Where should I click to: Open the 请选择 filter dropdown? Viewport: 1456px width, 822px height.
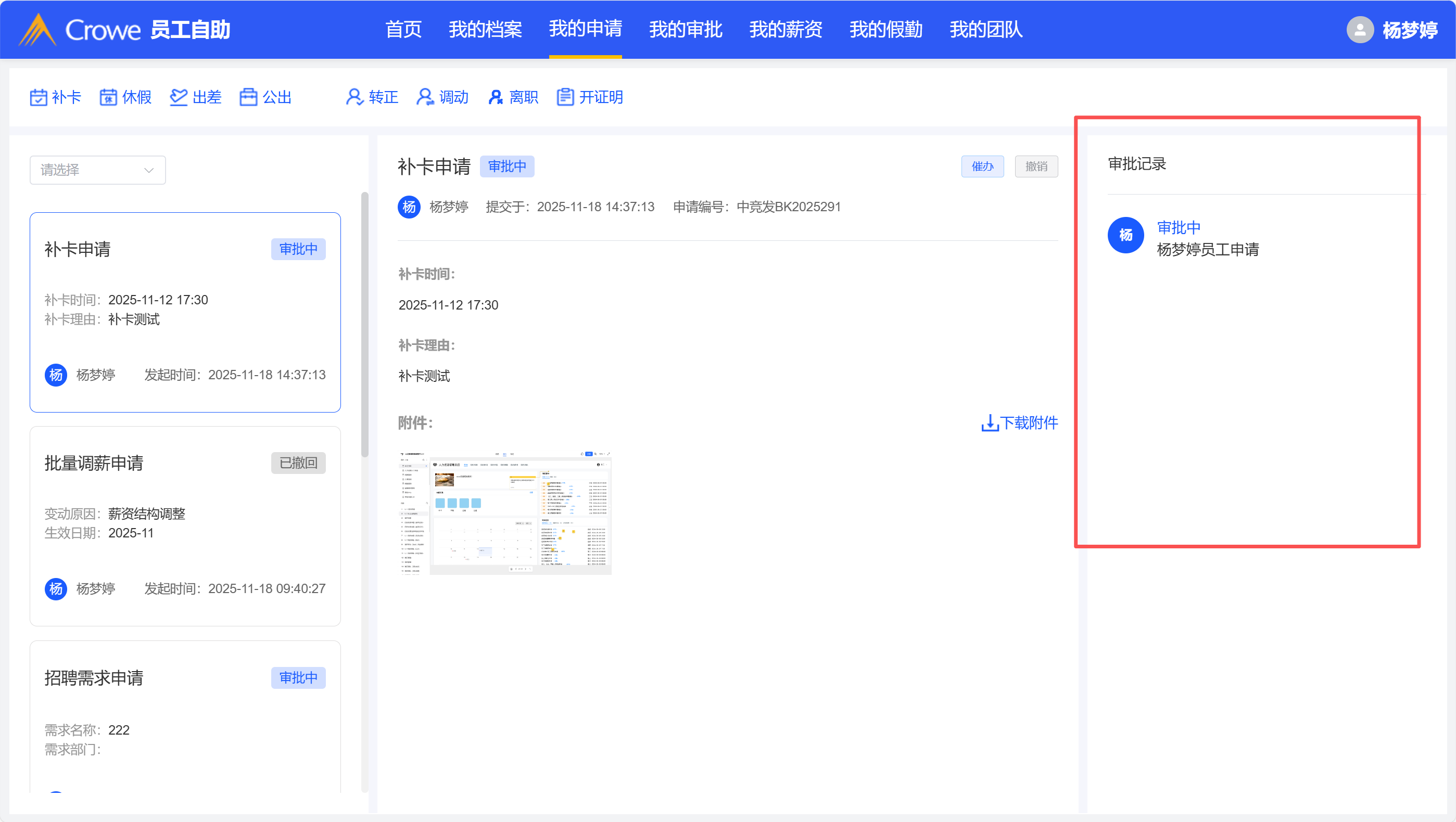(97, 170)
